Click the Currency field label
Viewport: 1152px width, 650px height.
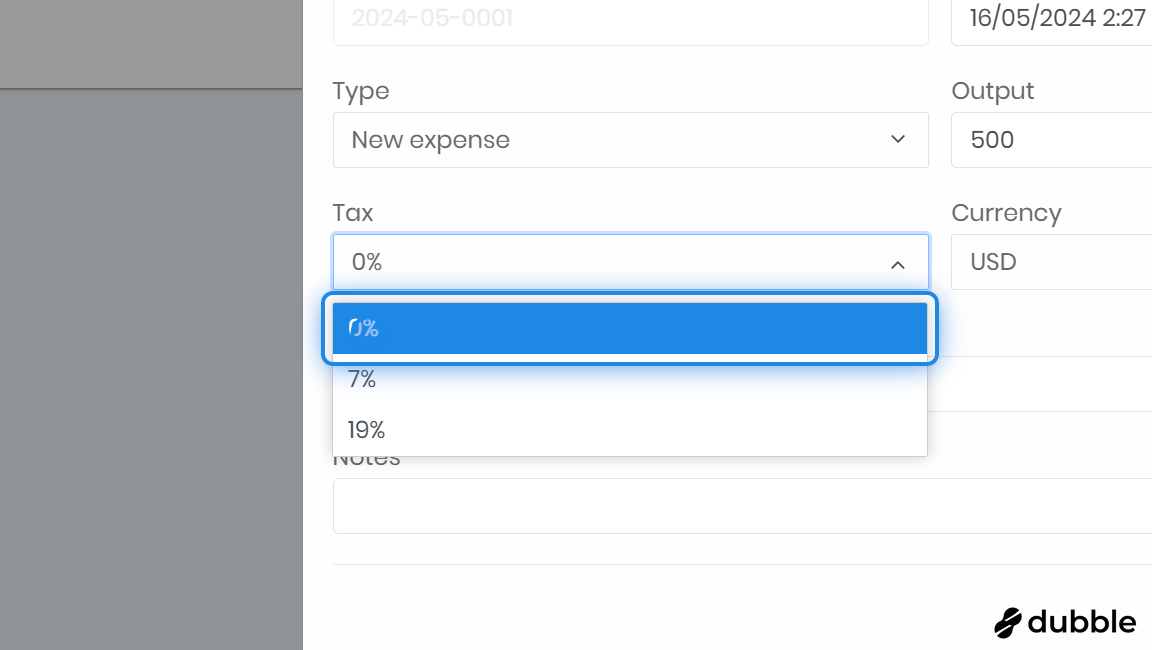click(x=1006, y=213)
